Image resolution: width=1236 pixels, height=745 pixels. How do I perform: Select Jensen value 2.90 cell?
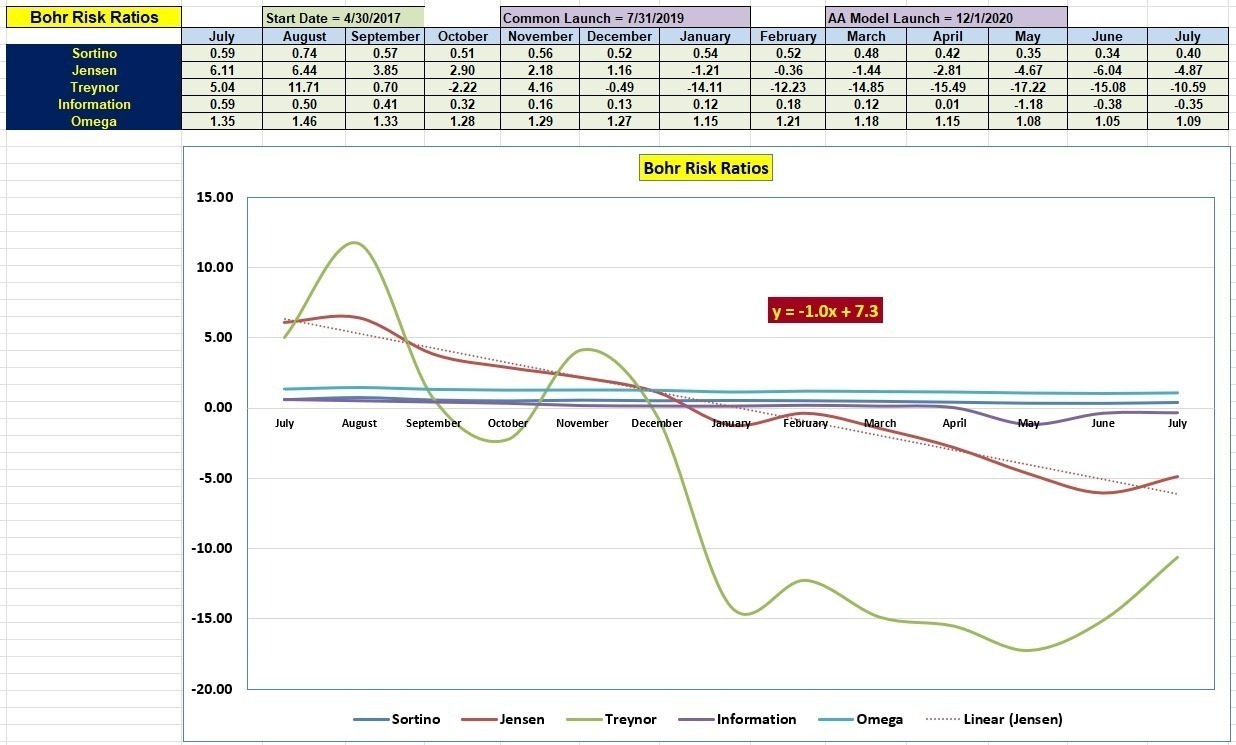tap(463, 71)
